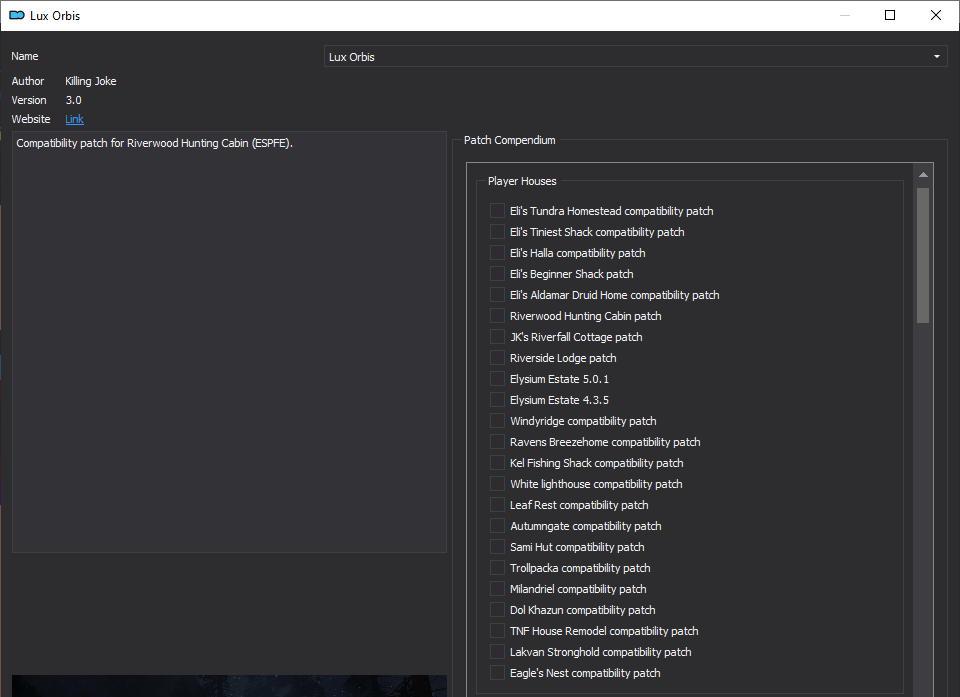
Task: Open the Website Link hyperlink
Action: pyautogui.click(x=74, y=119)
